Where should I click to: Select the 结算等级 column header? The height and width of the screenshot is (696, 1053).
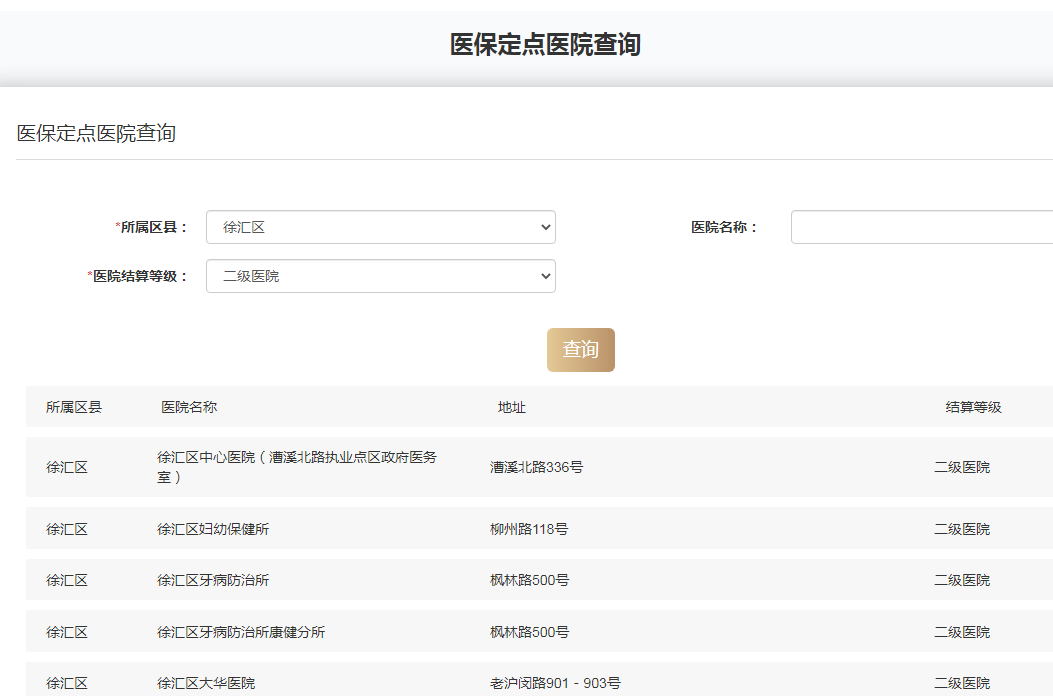pyautogui.click(x=973, y=407)
